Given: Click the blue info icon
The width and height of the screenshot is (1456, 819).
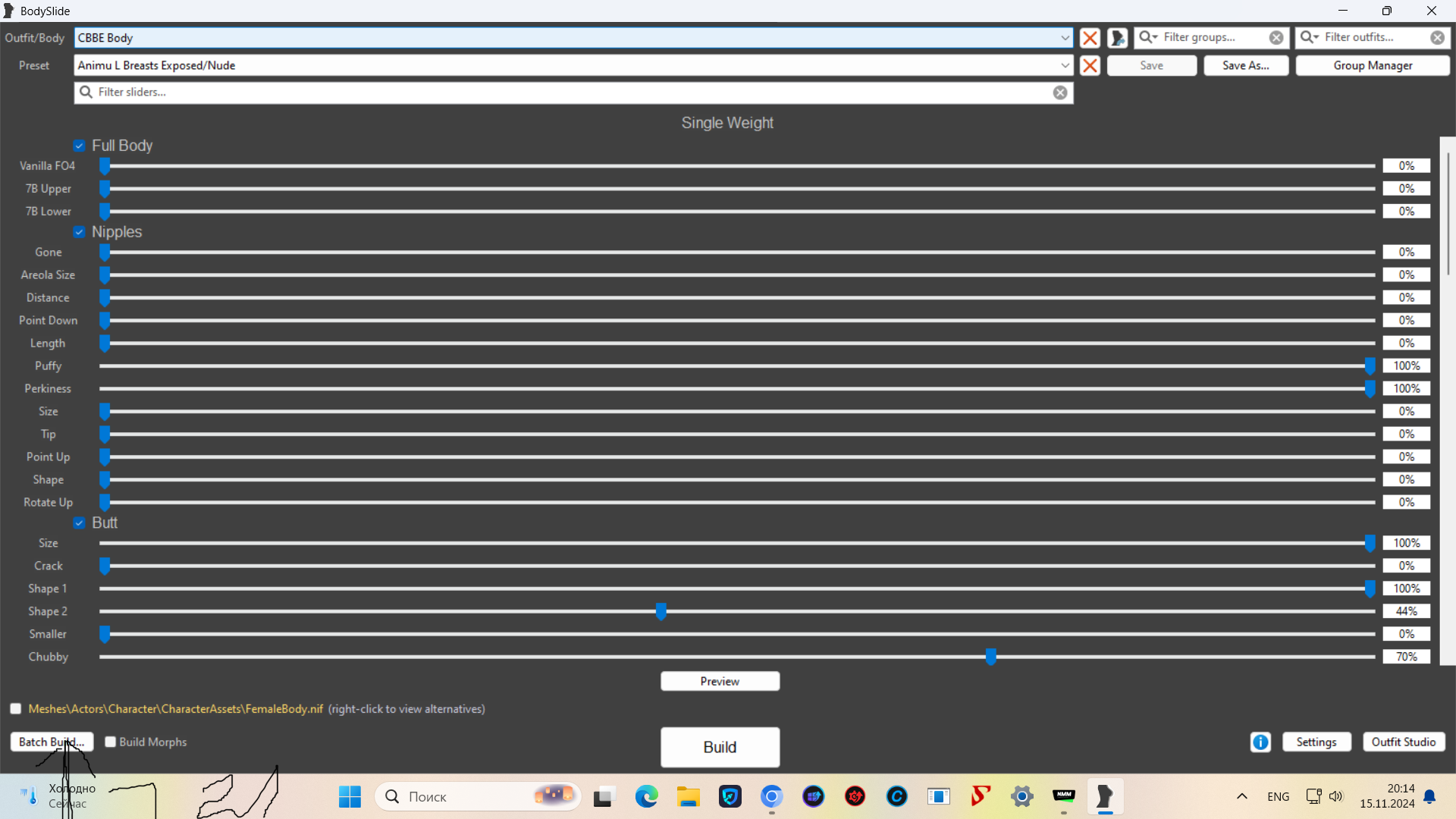Looking at the screenshot, I should [1260, 742].
